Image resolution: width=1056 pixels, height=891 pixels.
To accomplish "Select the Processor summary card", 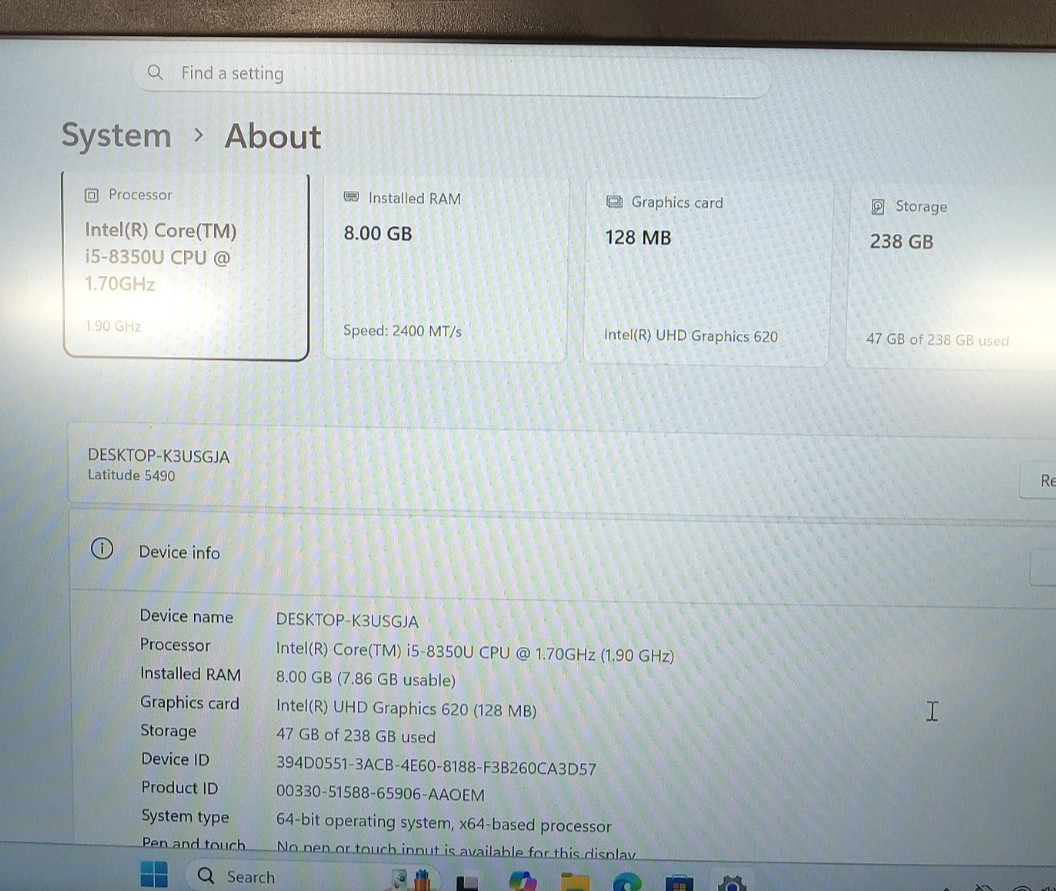I will [x=186, y=265].
